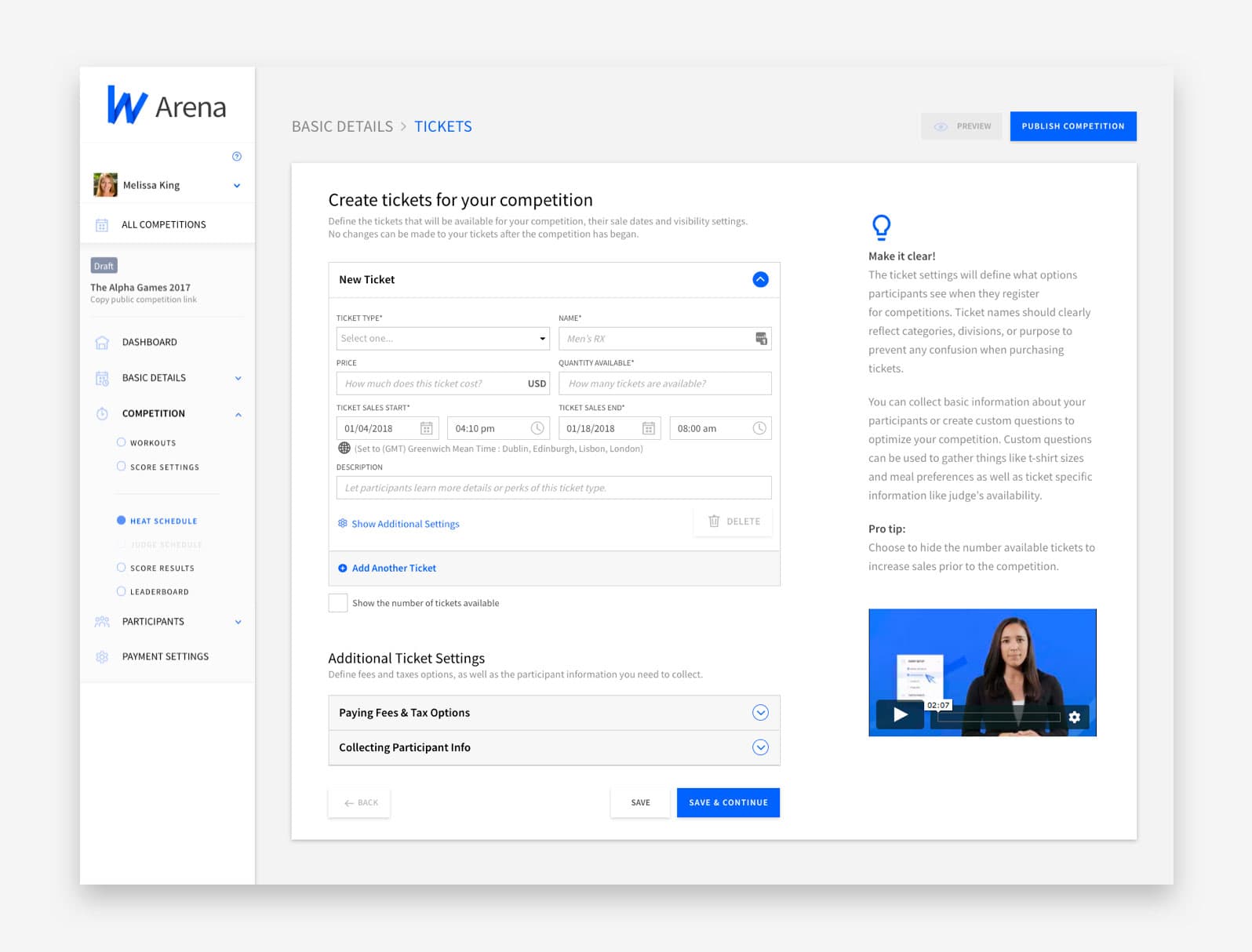
Task: Click Add Another Ticket link
Action: tap(394, 569)
